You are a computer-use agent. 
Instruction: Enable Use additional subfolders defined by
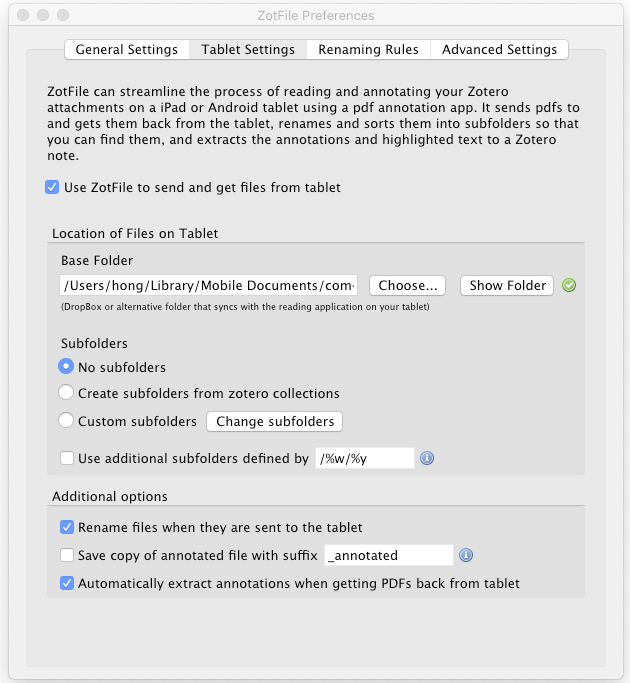click(x=67, y=458)
